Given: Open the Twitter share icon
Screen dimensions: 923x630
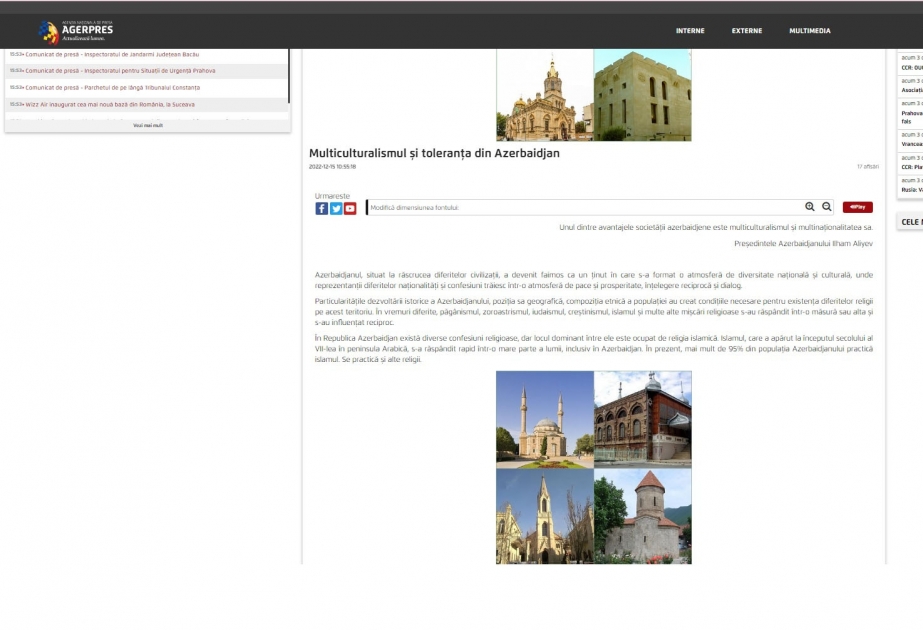Looking at the screenshot, I should pyautogui.click(x=336, y=208).
